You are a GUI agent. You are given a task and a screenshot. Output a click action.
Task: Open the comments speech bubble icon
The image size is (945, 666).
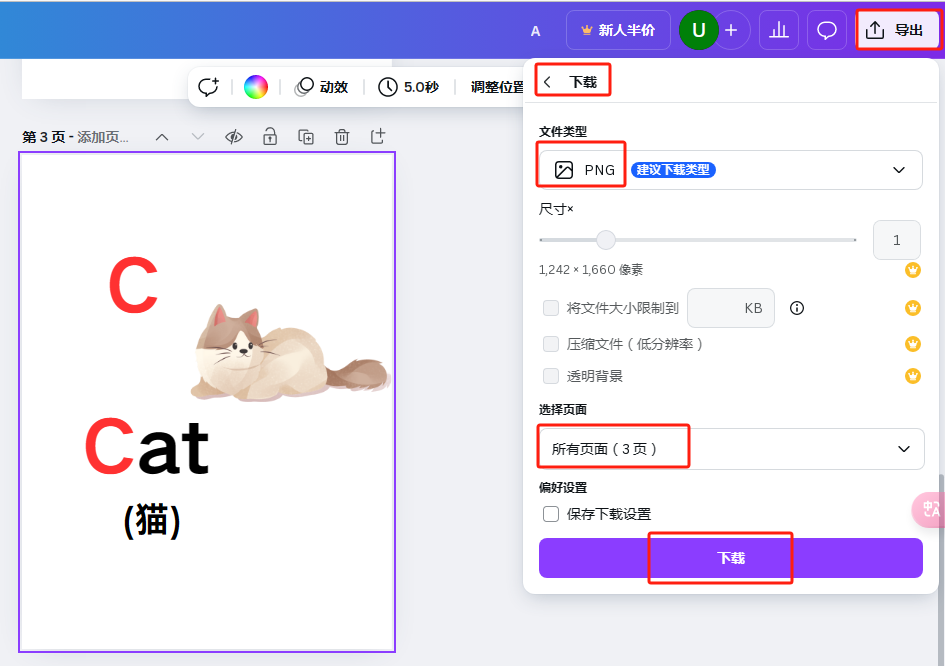pyautogui.click(x=826, y=30)
